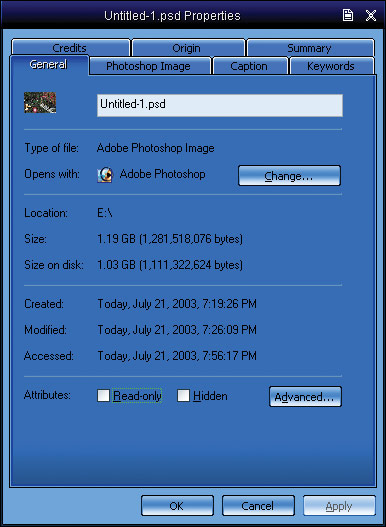Close the Properties dialog with X
This screenshot has height=527, width=386.
(371, 15)
